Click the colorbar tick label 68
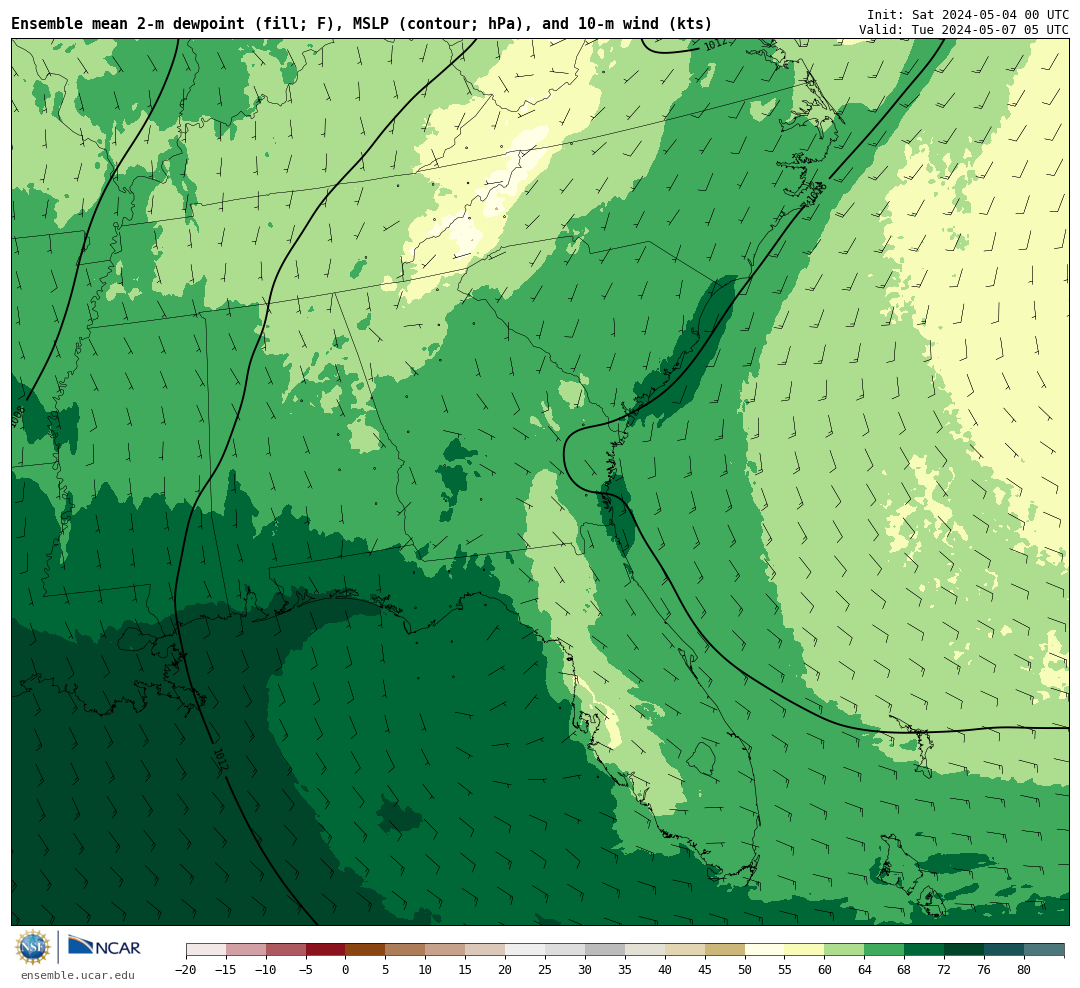Image resolution: width=1080 pixels, height=988 pixels. [x=905, y=969]
